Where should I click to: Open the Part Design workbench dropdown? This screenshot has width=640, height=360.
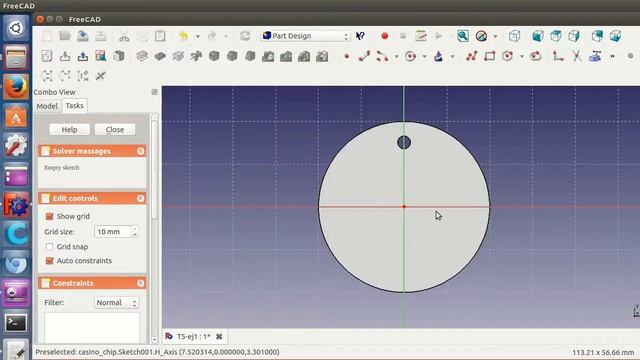coord(306,36)
